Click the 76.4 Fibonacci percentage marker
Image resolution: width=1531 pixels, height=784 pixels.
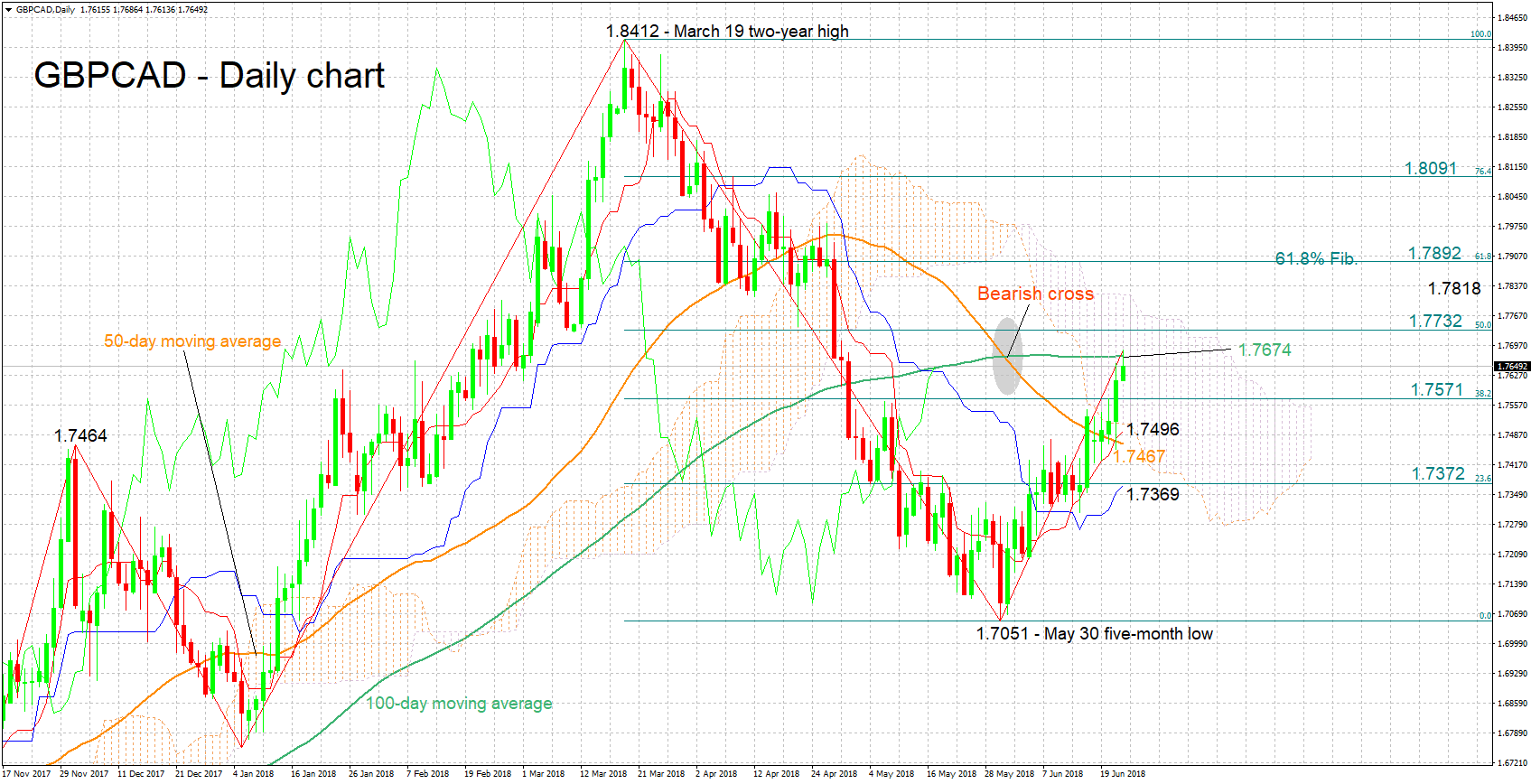point(1484,171)
